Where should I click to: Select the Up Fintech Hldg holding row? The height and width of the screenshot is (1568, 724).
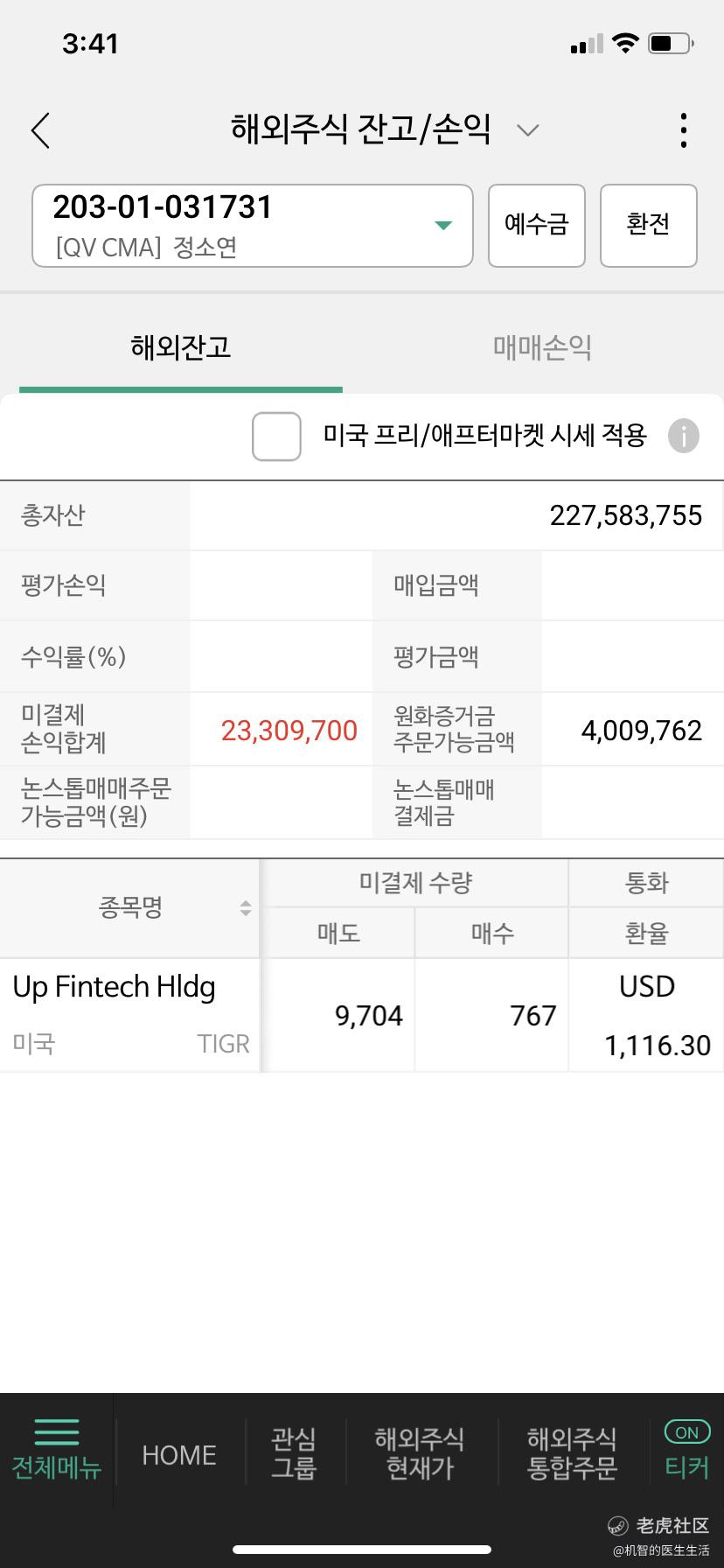click(x=130, y=1014)
